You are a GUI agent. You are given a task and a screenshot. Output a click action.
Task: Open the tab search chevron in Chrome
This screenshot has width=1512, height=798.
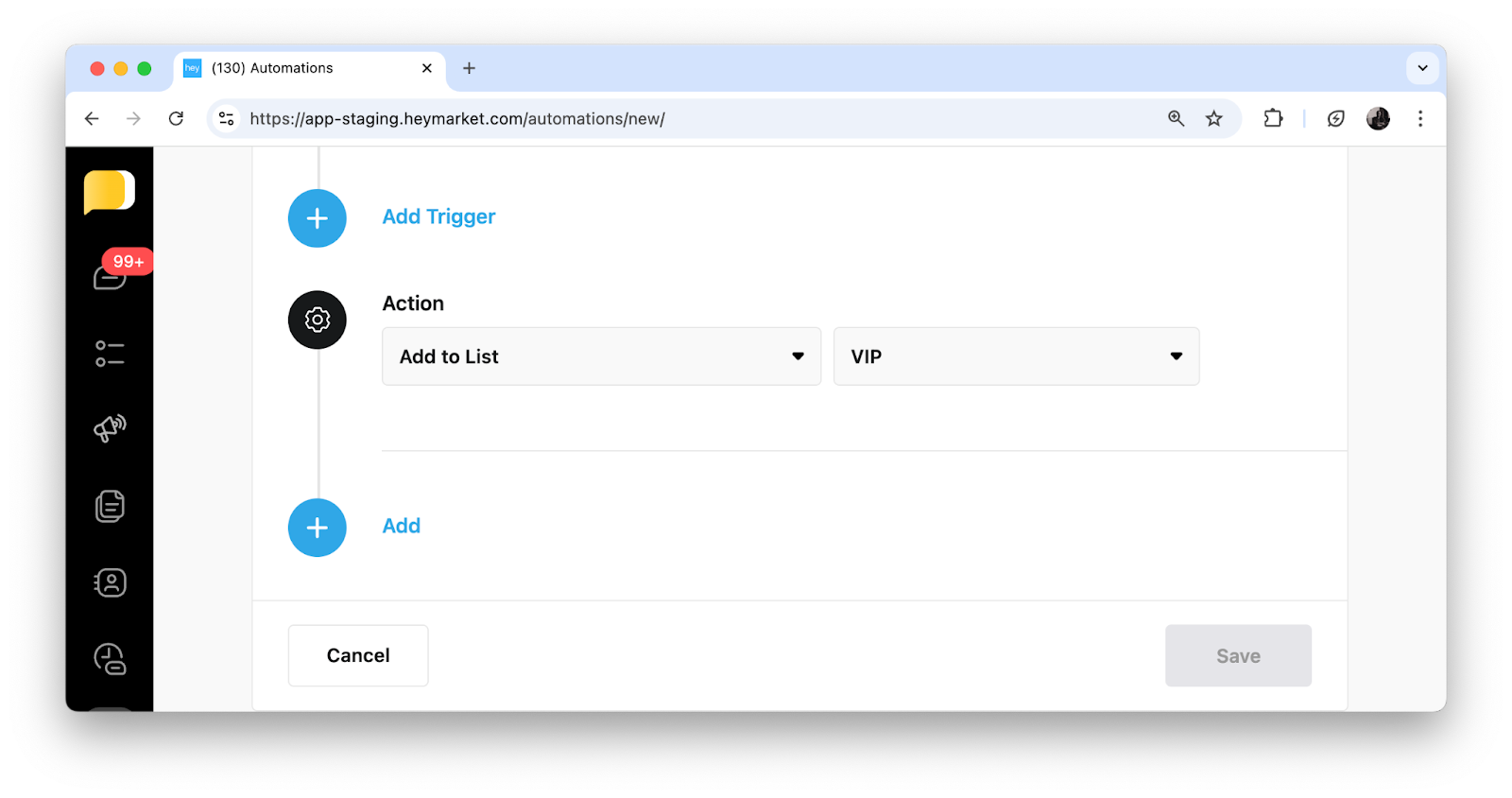pyautogui.click(x=1422, y=68)
